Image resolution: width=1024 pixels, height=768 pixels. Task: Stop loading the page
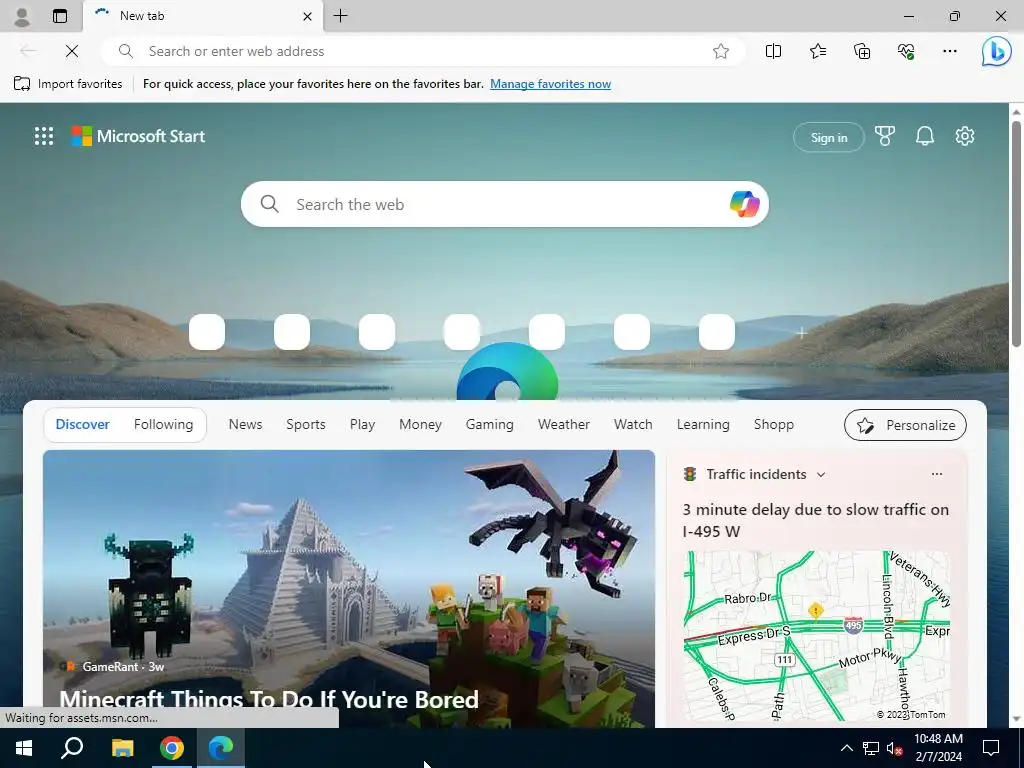(72, 51)
